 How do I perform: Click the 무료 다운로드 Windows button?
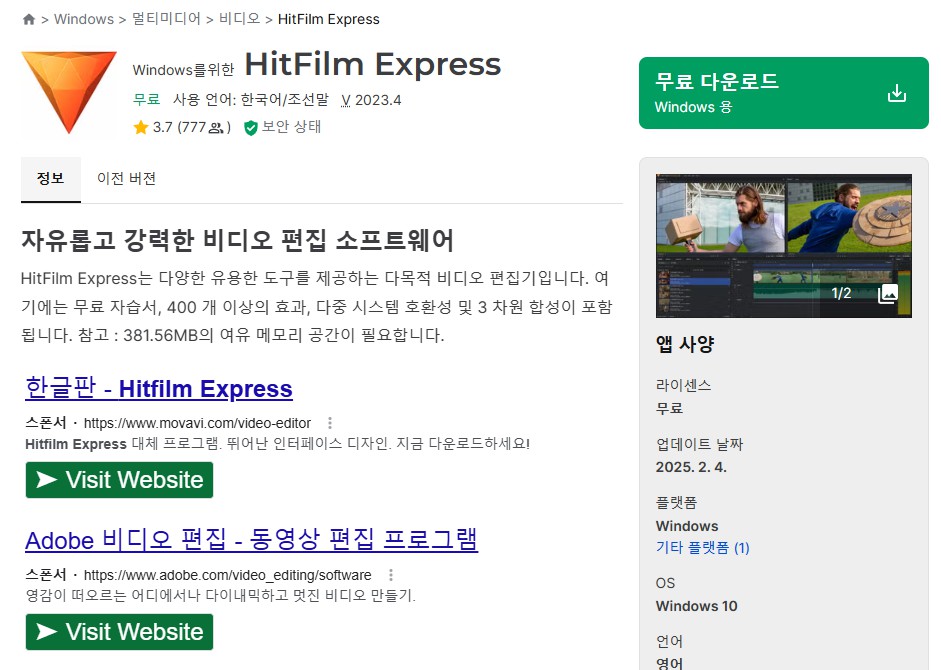(783, 93)
